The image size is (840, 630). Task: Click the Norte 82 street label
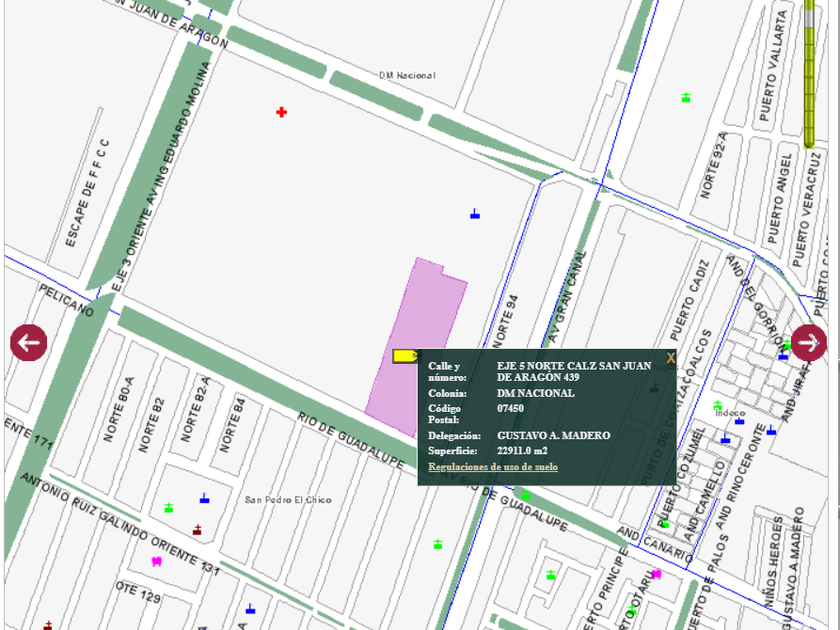tap(151, 425)
